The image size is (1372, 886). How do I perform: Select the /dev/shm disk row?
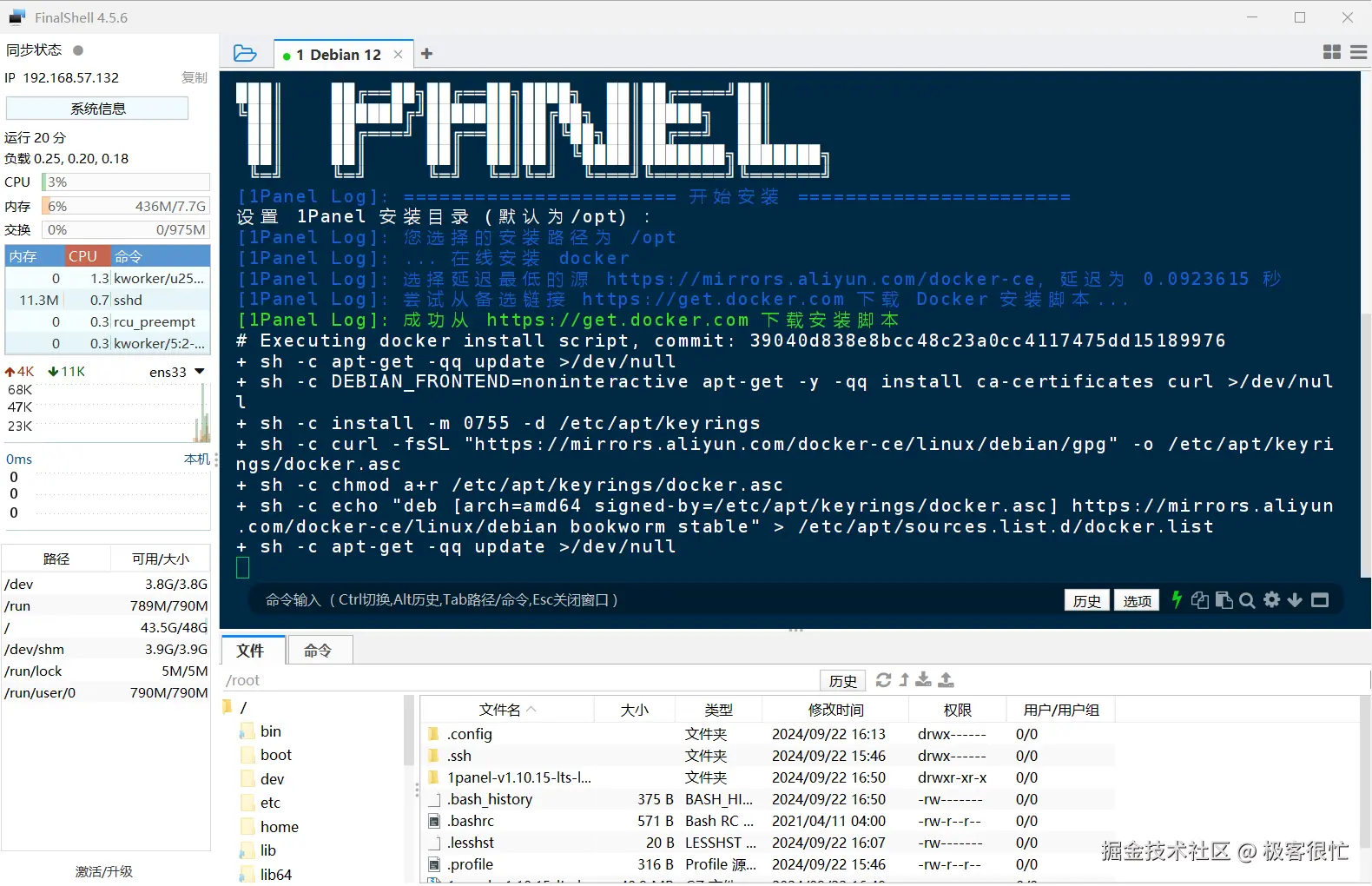click(x=106, y=649)
